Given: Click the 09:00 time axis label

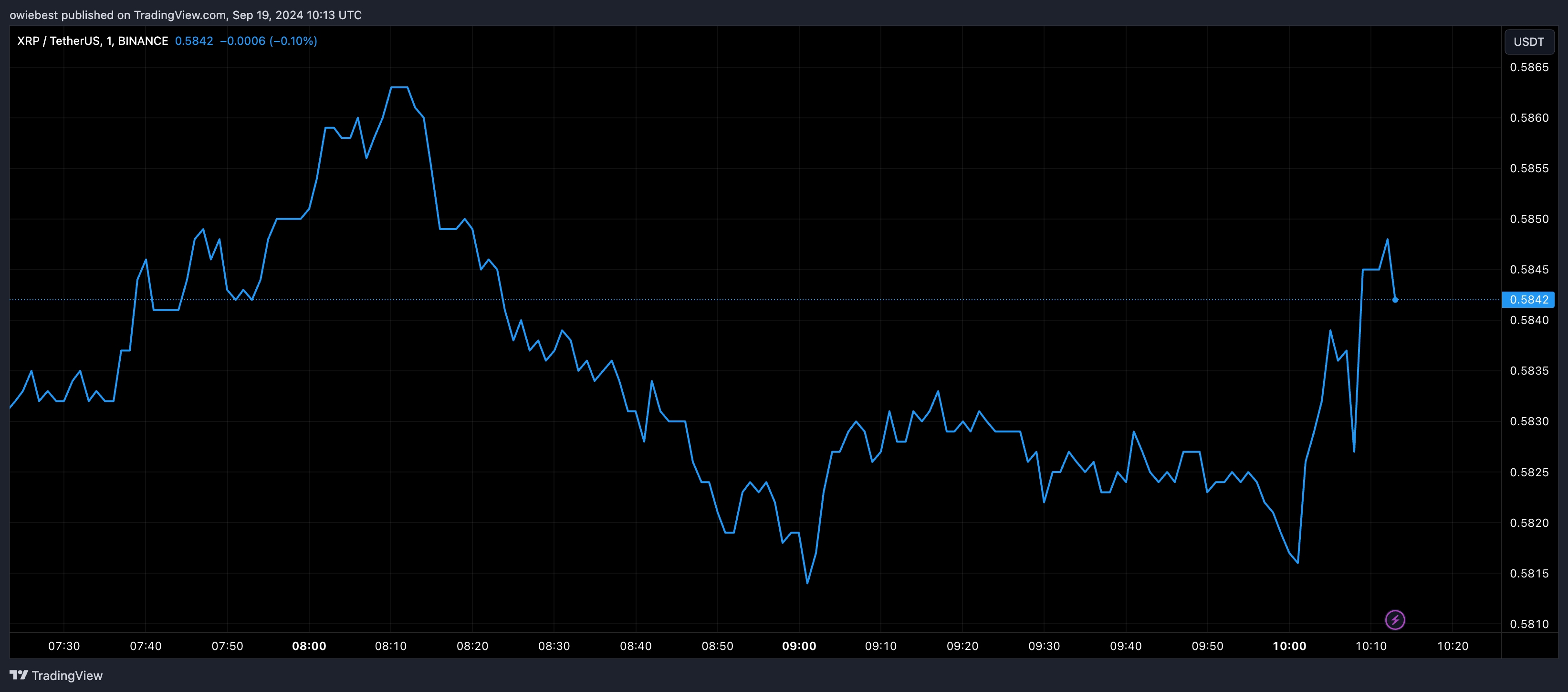Looking at the screenshot, I should point(799,646).
